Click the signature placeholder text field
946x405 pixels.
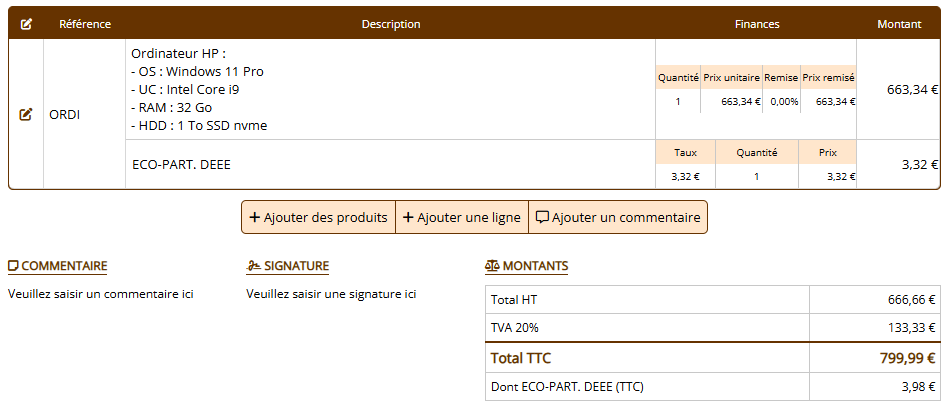(x=331, y=294)
